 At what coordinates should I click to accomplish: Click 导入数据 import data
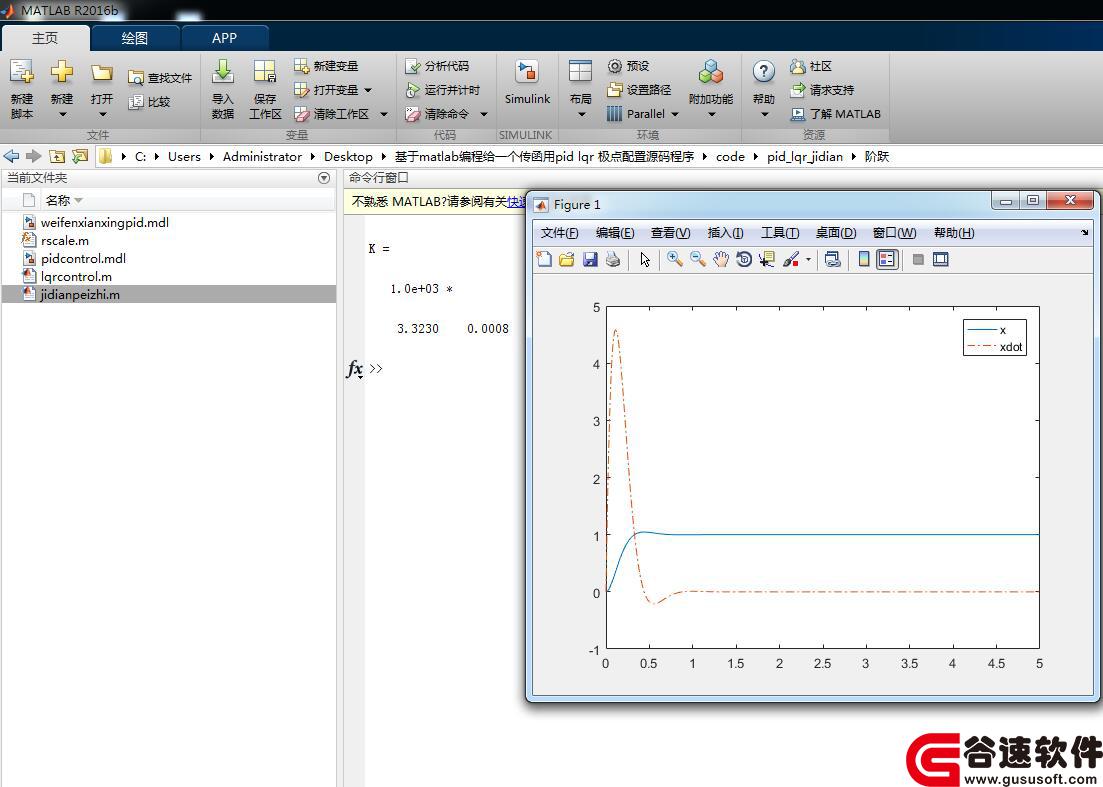[x=223, y=89]
